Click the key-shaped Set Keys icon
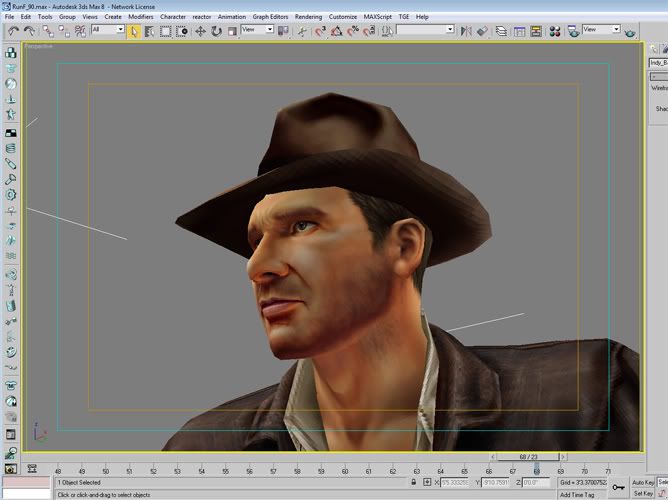This screenshot has width=668, height=500. tap(618, 487)
